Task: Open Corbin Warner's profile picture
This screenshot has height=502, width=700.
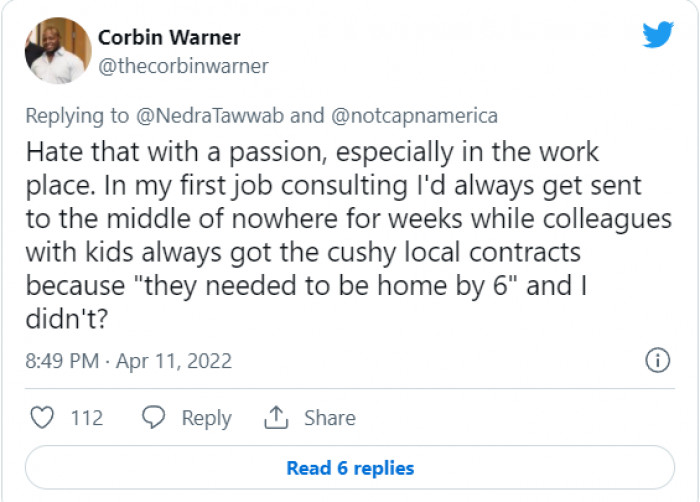Action: [58, 50]
